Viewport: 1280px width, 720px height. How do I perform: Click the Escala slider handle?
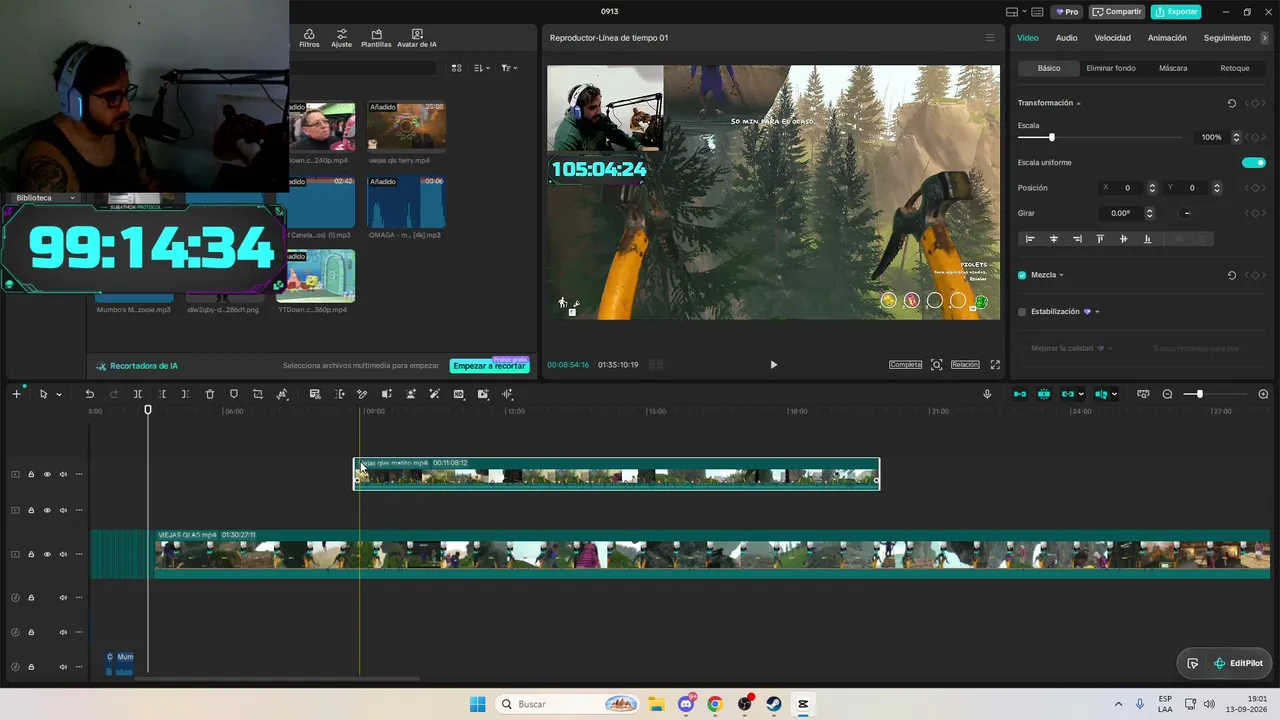click(x=1051, y=137)
